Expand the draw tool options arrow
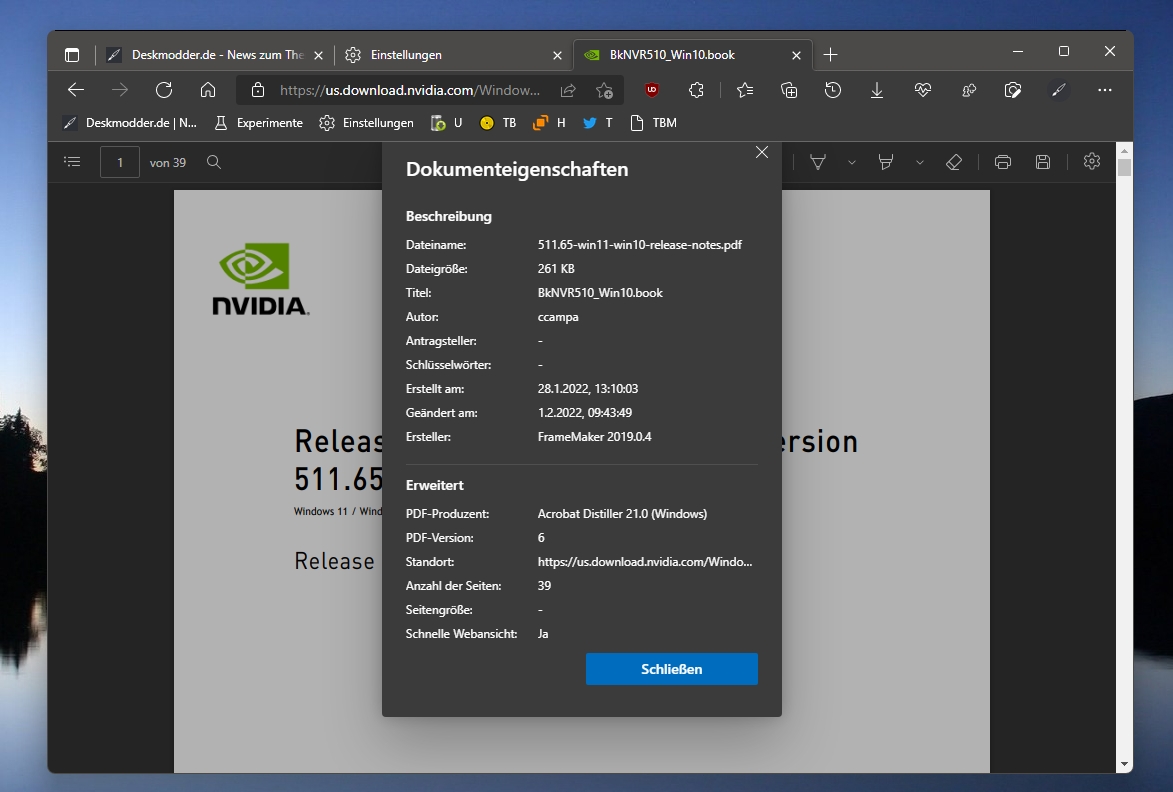 point(851,162)
